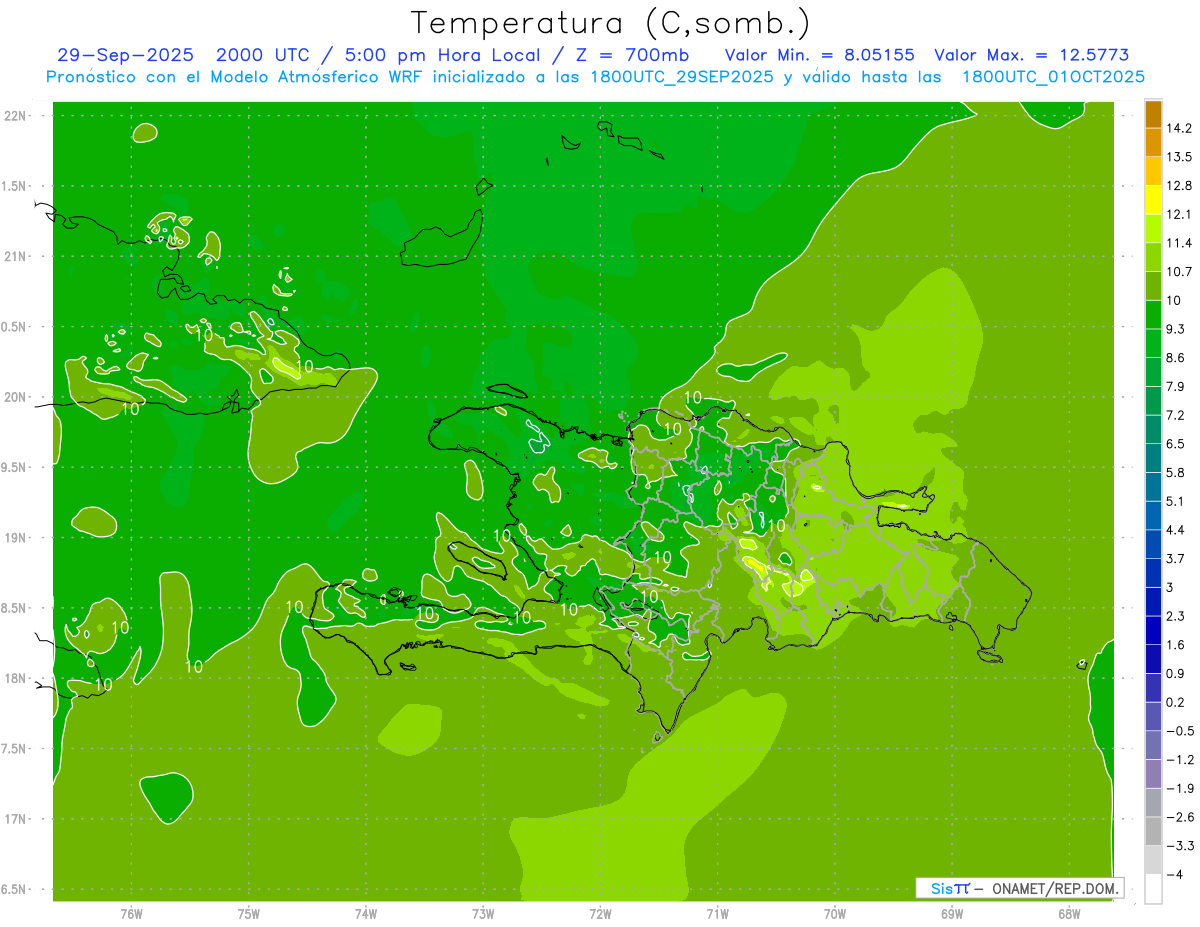
Task: Click 'Valor Max. = 12.5773' text
Action: [1032, 55]
